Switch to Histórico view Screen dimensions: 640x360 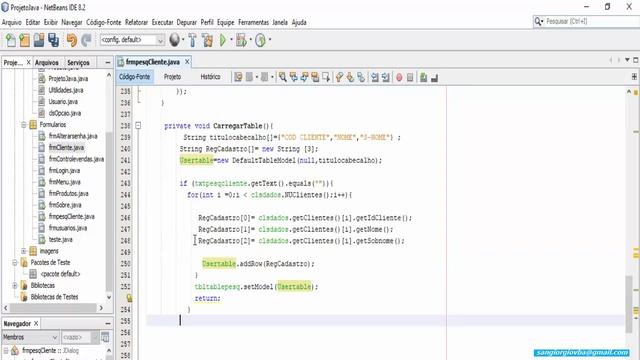tap(210, 77)
